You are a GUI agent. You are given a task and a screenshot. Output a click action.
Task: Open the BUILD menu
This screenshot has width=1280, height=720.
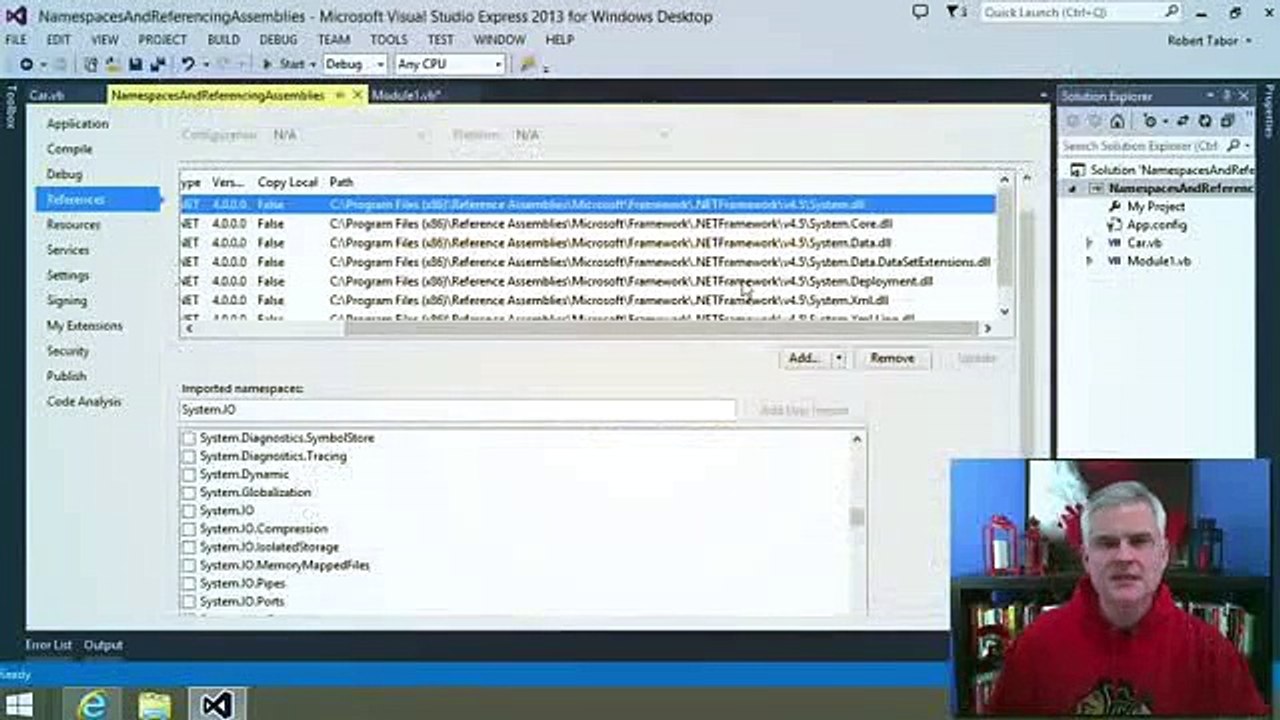click(x=223, y=40)
